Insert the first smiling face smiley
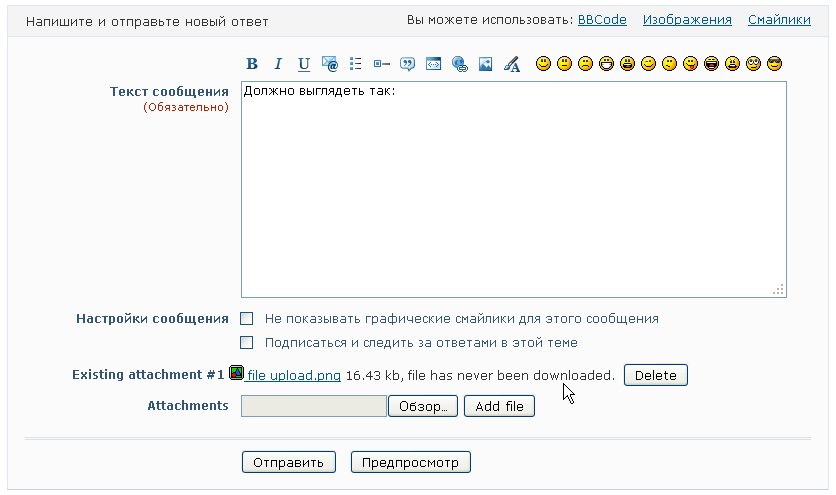 coord(543,64)
